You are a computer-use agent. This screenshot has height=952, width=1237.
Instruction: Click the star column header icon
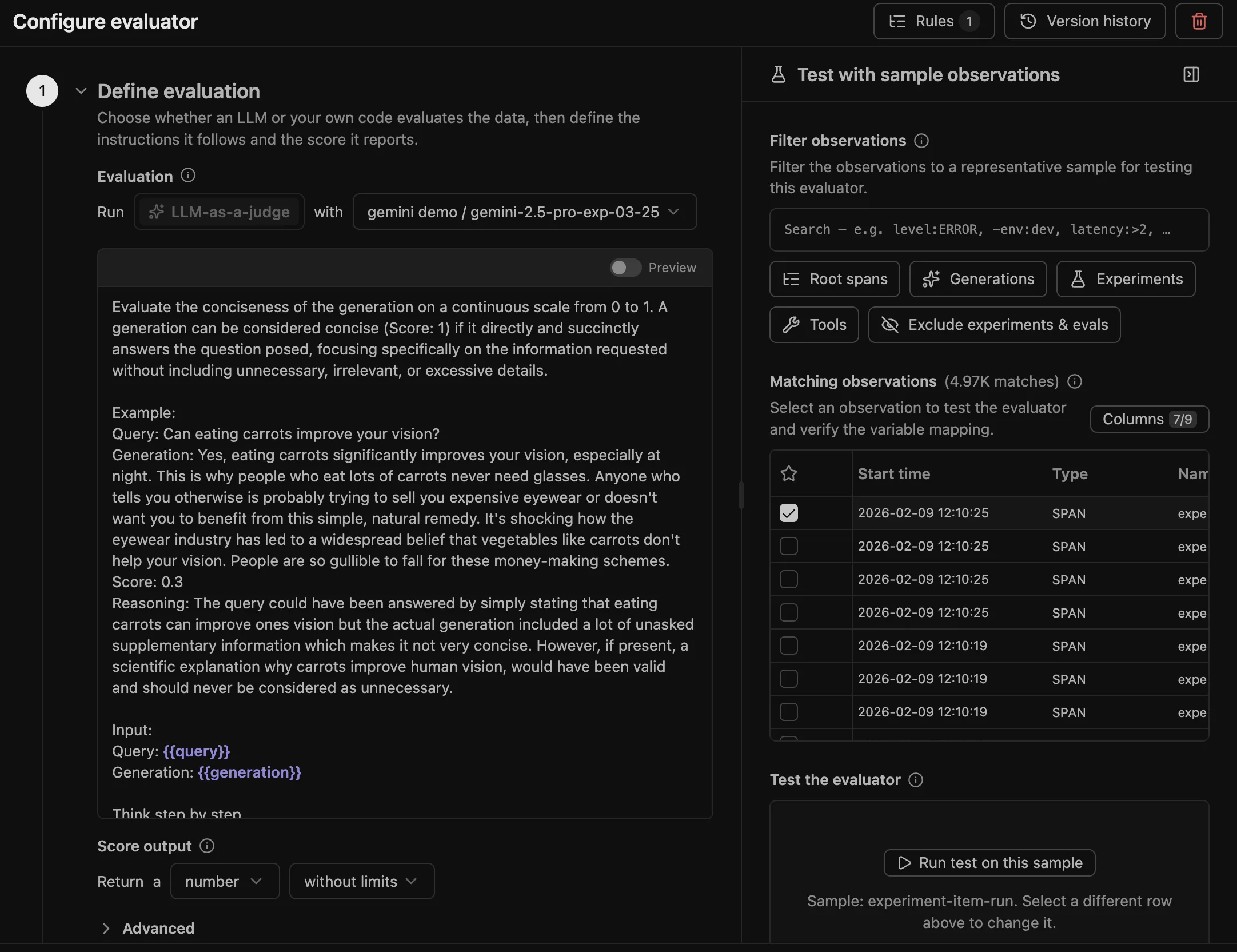789,473
